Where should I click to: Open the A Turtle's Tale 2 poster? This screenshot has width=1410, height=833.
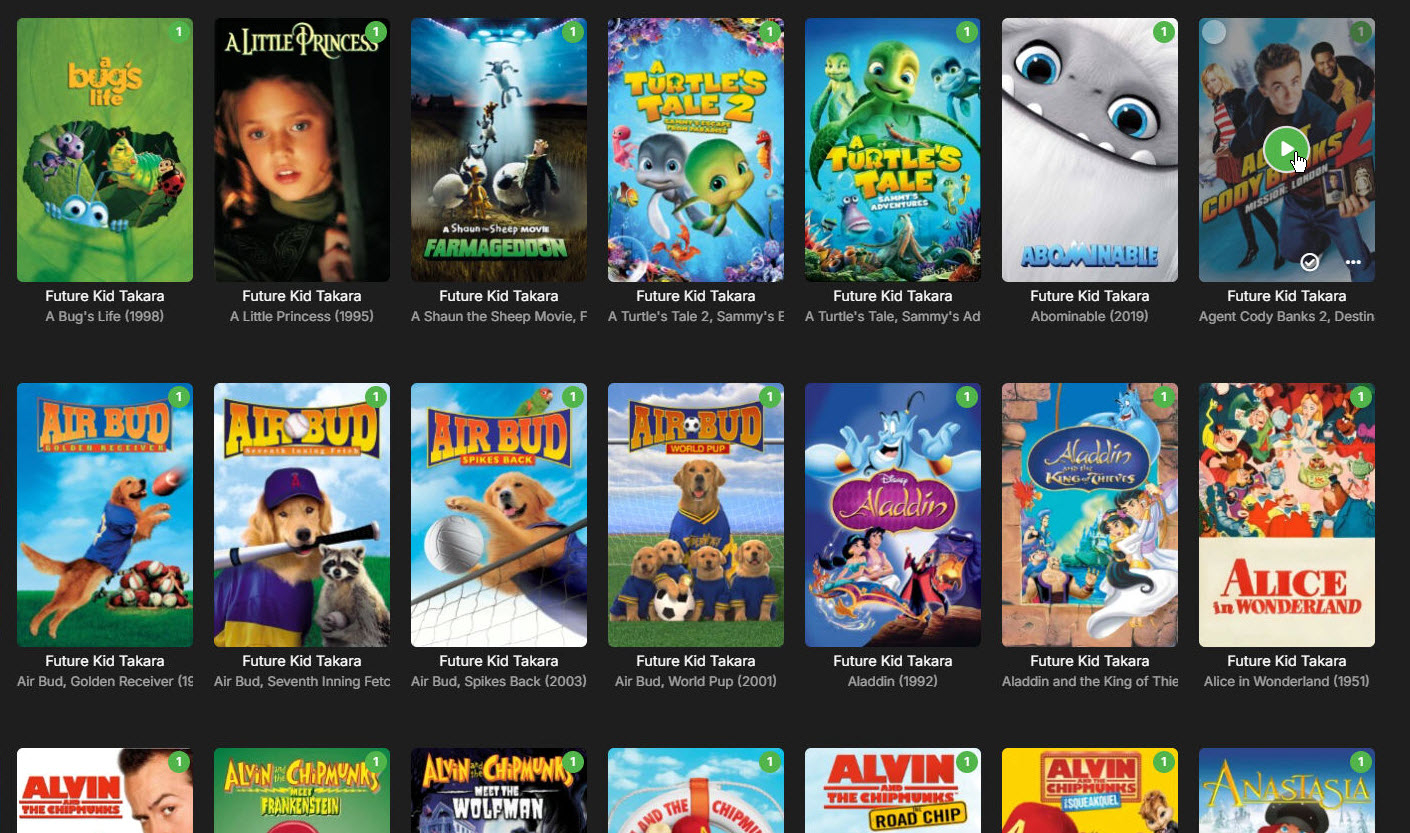(x=696, y=150)
